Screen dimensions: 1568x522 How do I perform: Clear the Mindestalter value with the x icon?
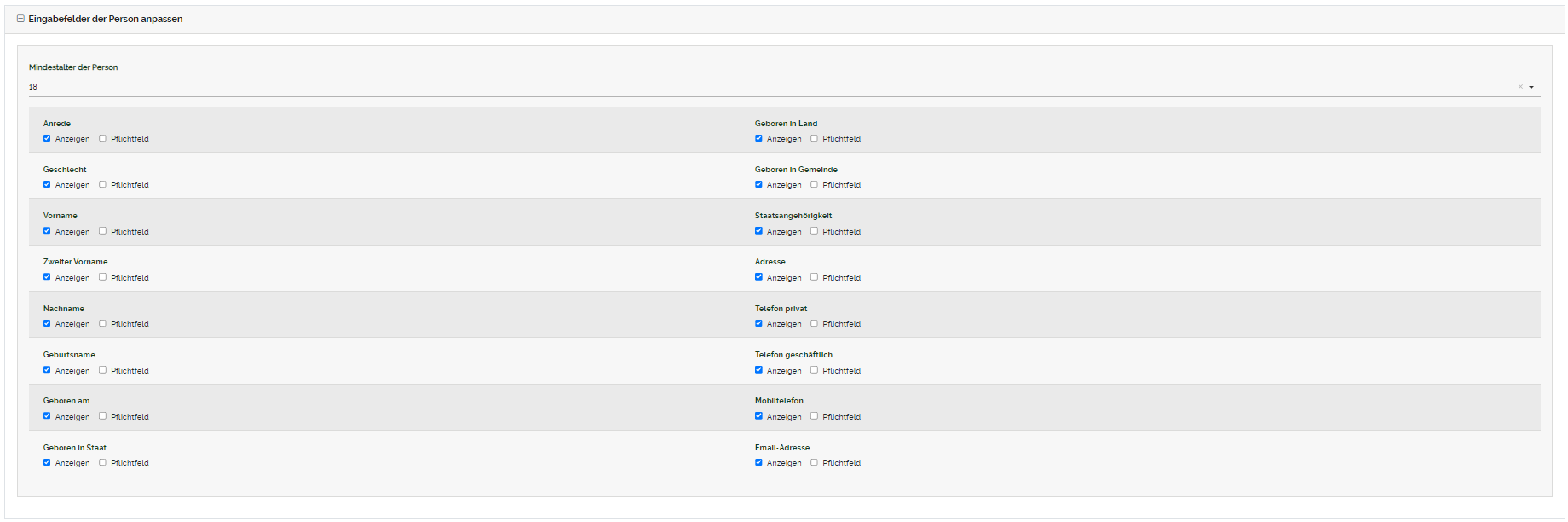point(1519,87)
